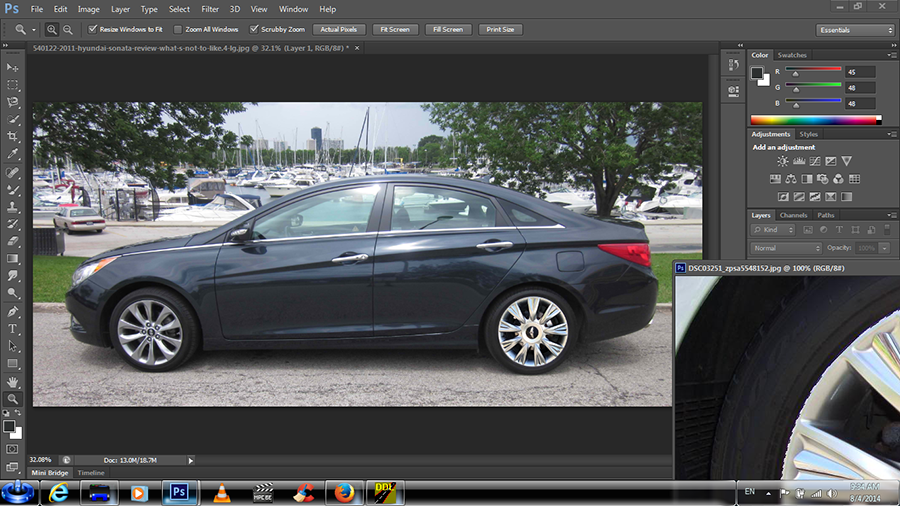The width and height of the screenshot is (900, 506).
Task: Select the Crop tool
Action: [13, 136]
